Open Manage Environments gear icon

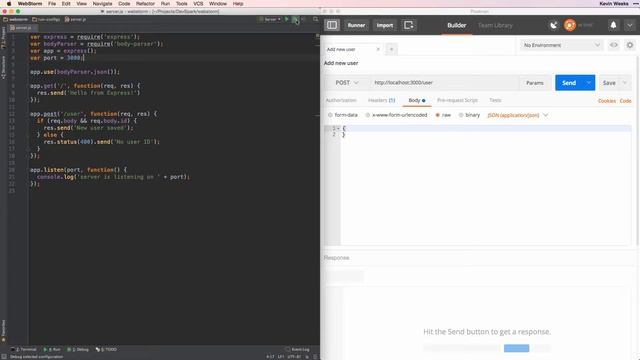pos(630,45)
